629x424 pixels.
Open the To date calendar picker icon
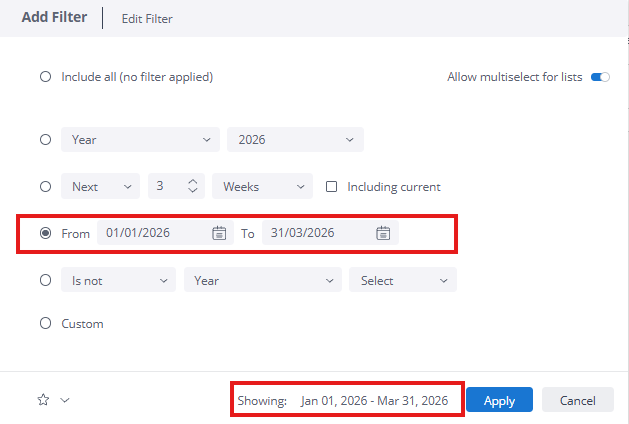pos(383,233)
